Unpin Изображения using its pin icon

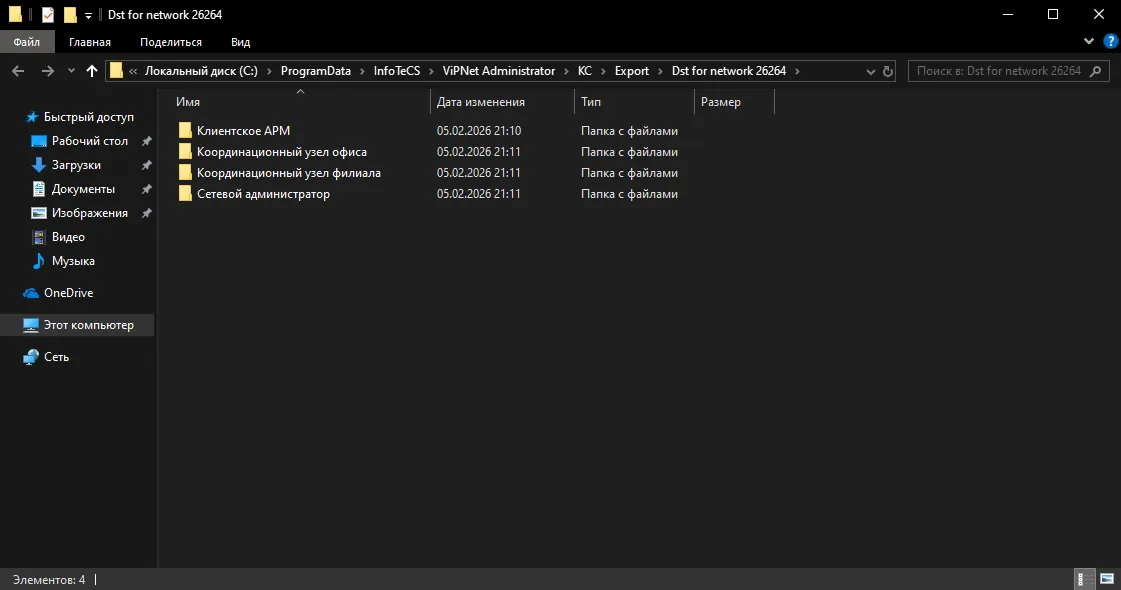[147, 213]
